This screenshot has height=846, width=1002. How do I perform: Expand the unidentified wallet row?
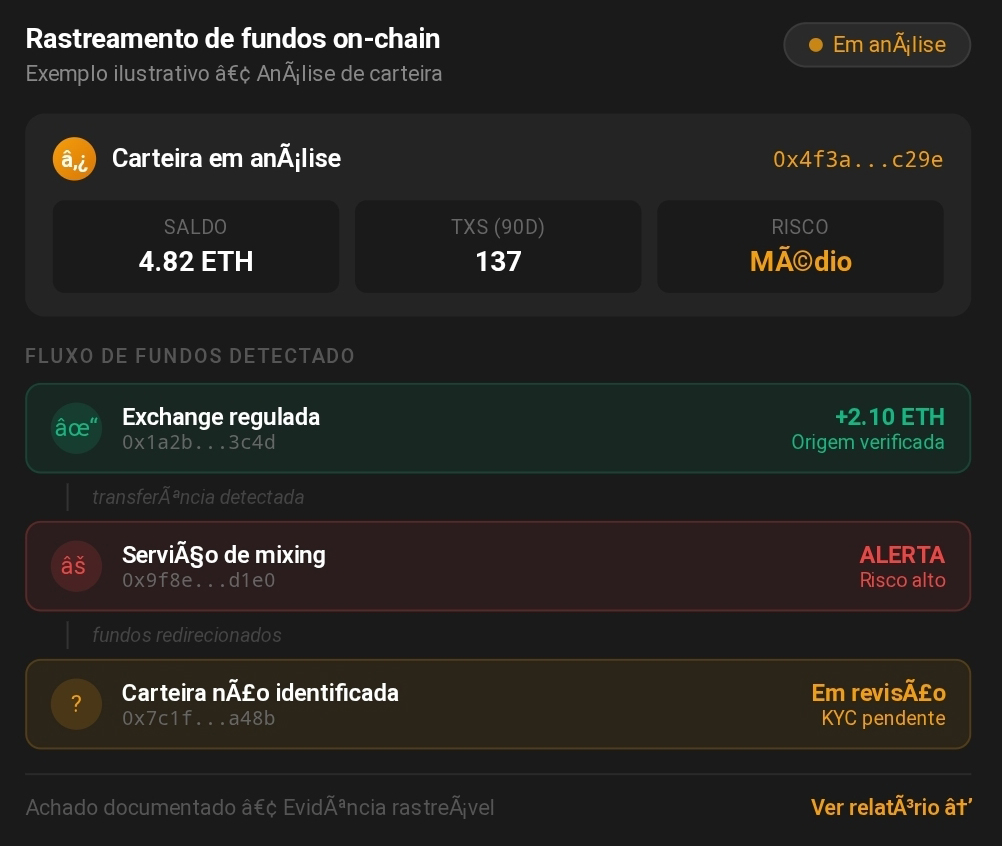click(x=498, y=704)
